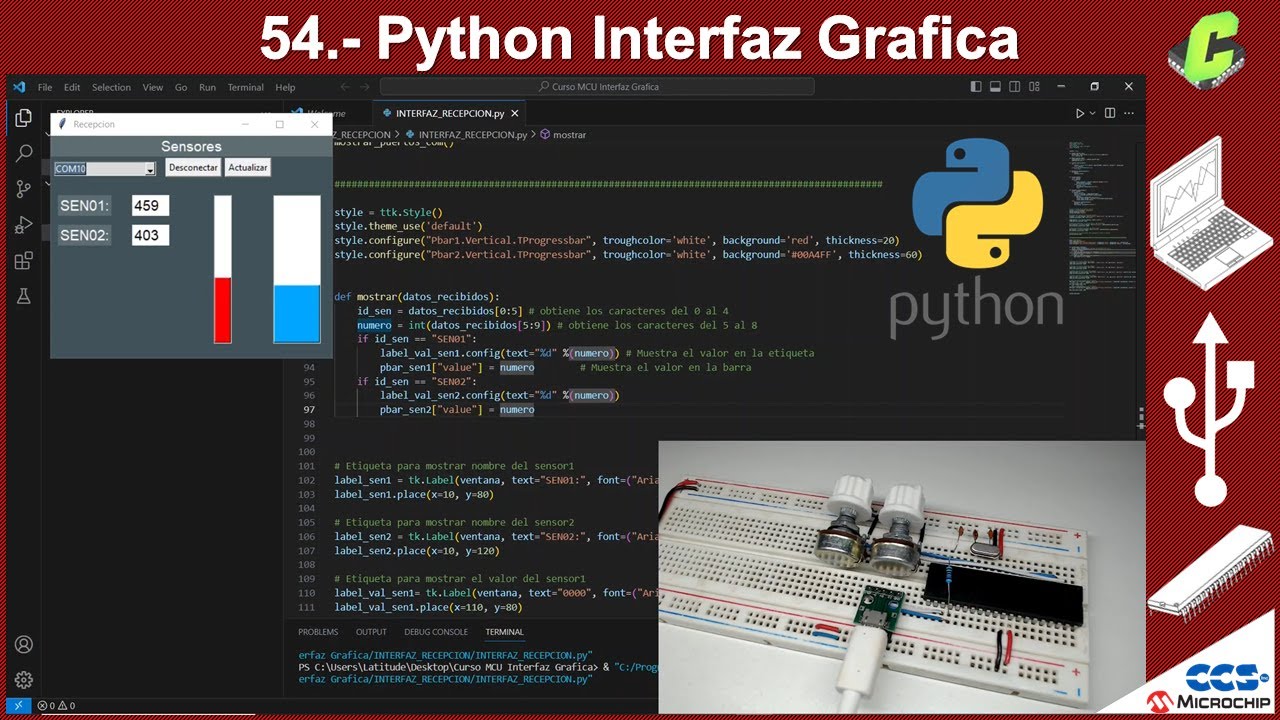Go forward with the navigation arrow

(x=366, y=87)
